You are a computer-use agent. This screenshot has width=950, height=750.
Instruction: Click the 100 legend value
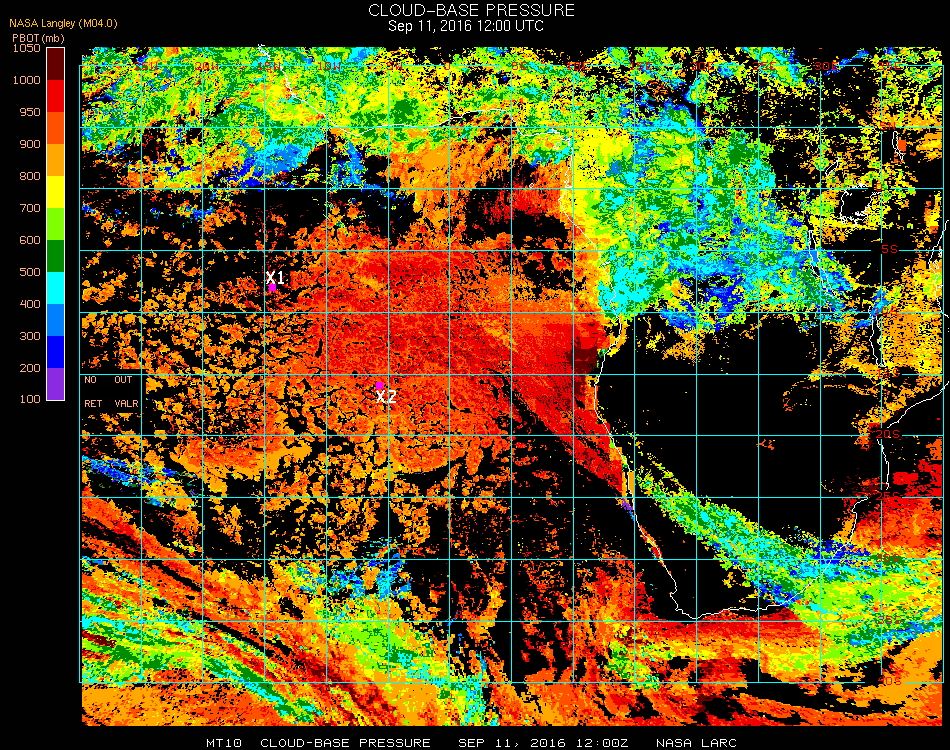[x=30, y=399]
